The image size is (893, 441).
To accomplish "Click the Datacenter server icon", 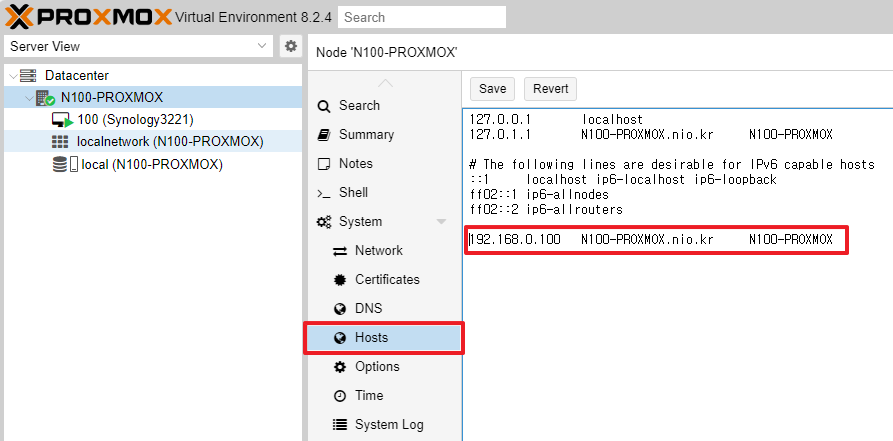I will 28,75.
